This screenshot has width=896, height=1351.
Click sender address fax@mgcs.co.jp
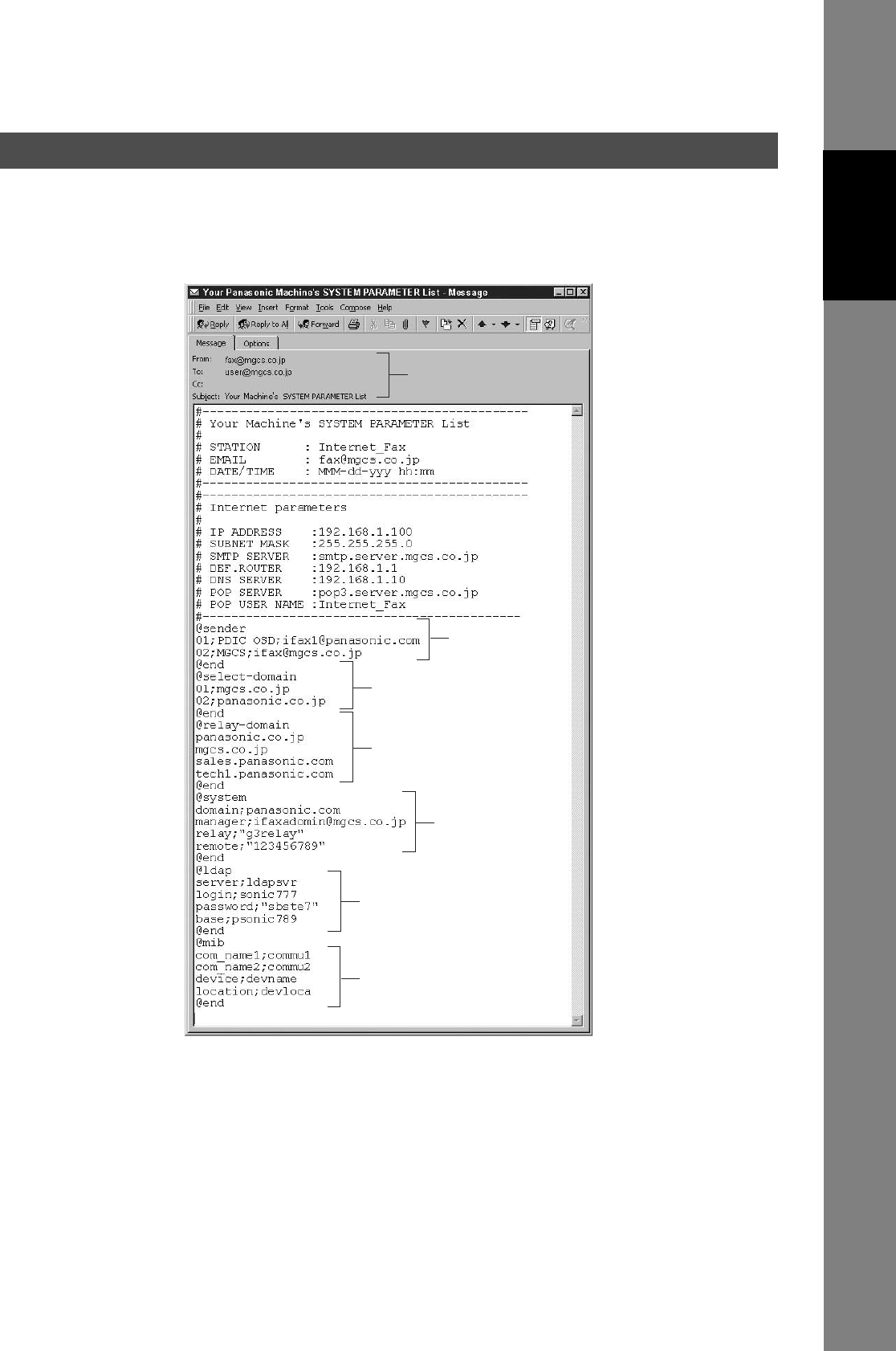pyautogui.click(x=255, y=360)
